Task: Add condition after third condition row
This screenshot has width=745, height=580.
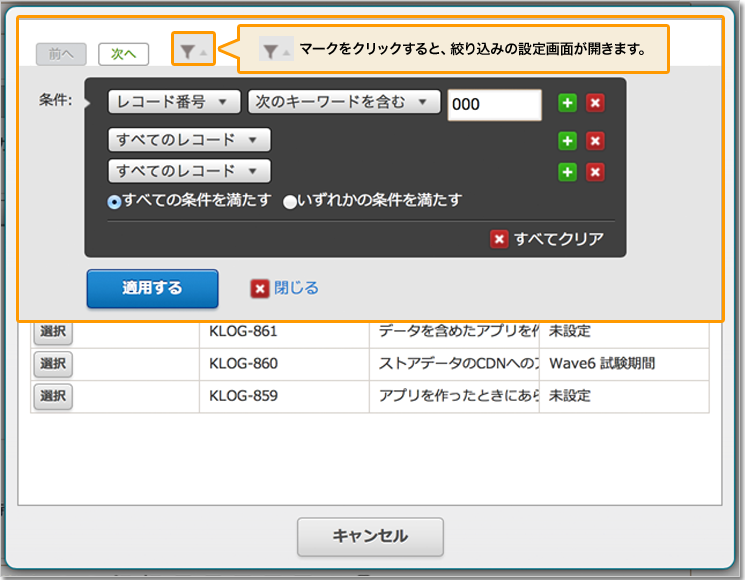Action: click(567, 172)
